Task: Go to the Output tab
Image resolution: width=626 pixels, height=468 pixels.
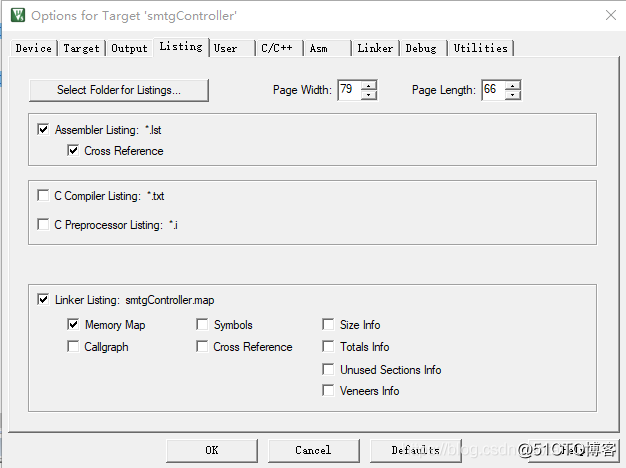Action: pos(129,48)
